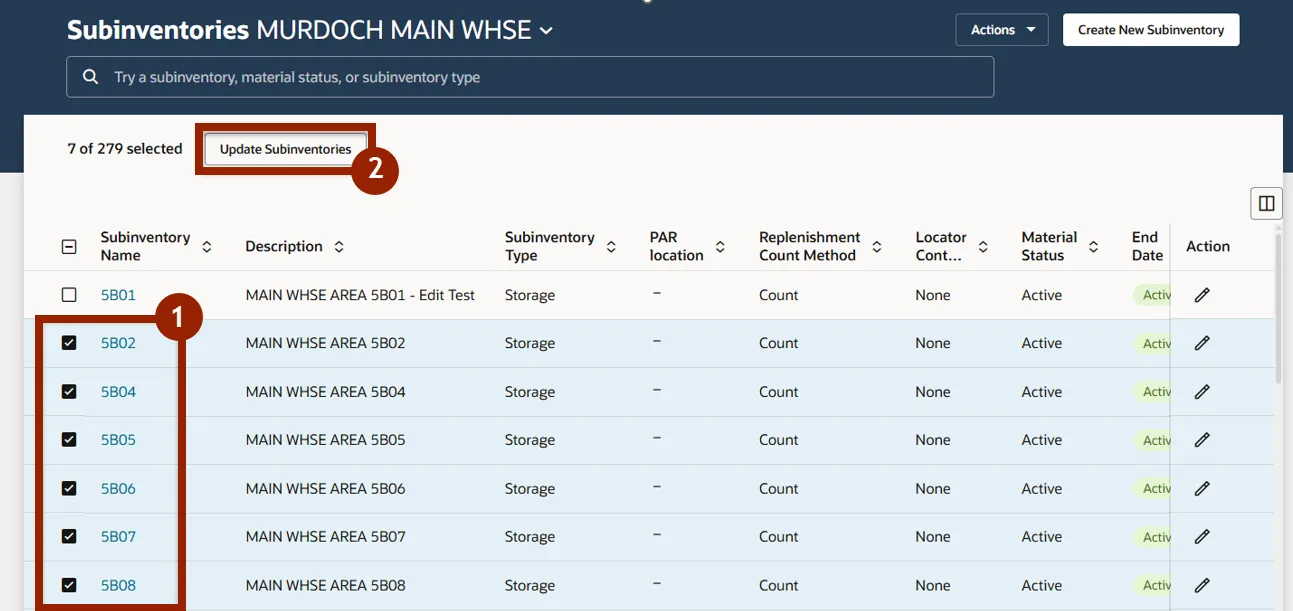Toggle the select-all header checkbox
The height and width of the screenshot is (611, 1293).
coord(69,247)
